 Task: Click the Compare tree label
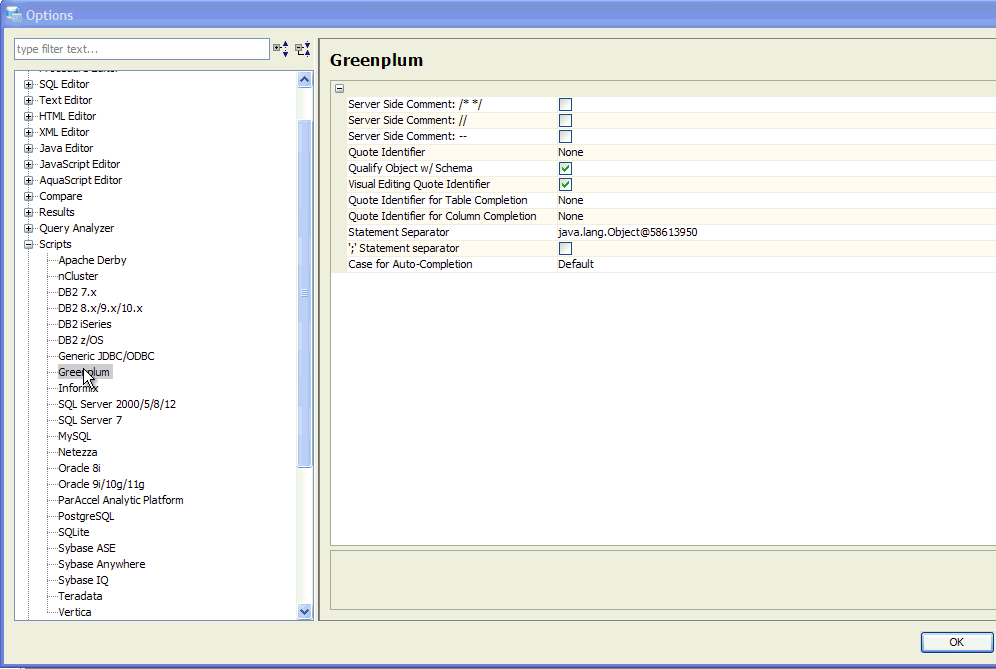click(60, 196)
